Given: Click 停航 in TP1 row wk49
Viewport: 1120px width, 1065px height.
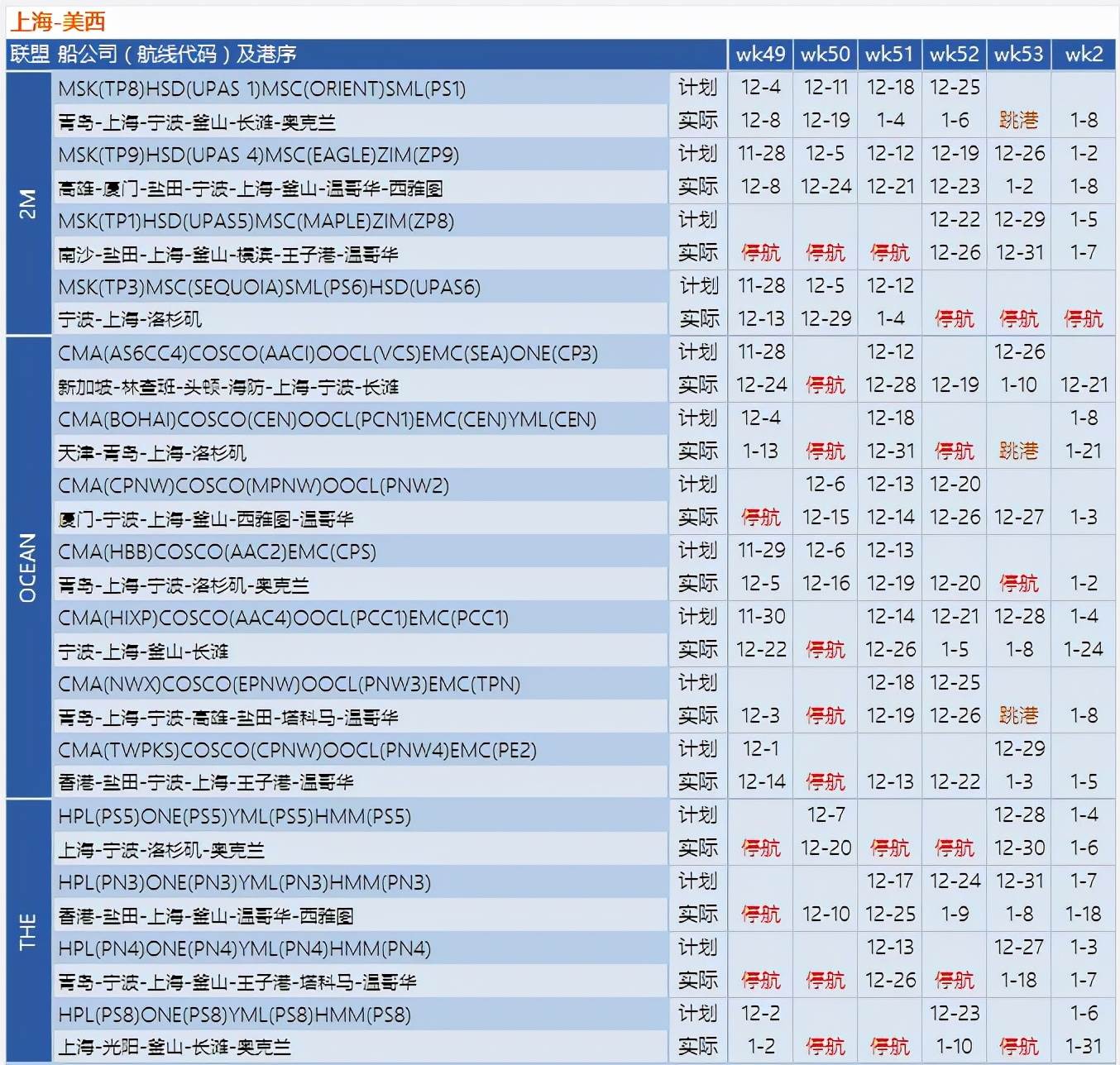Looking at the screenshot, I should point(760,253).
